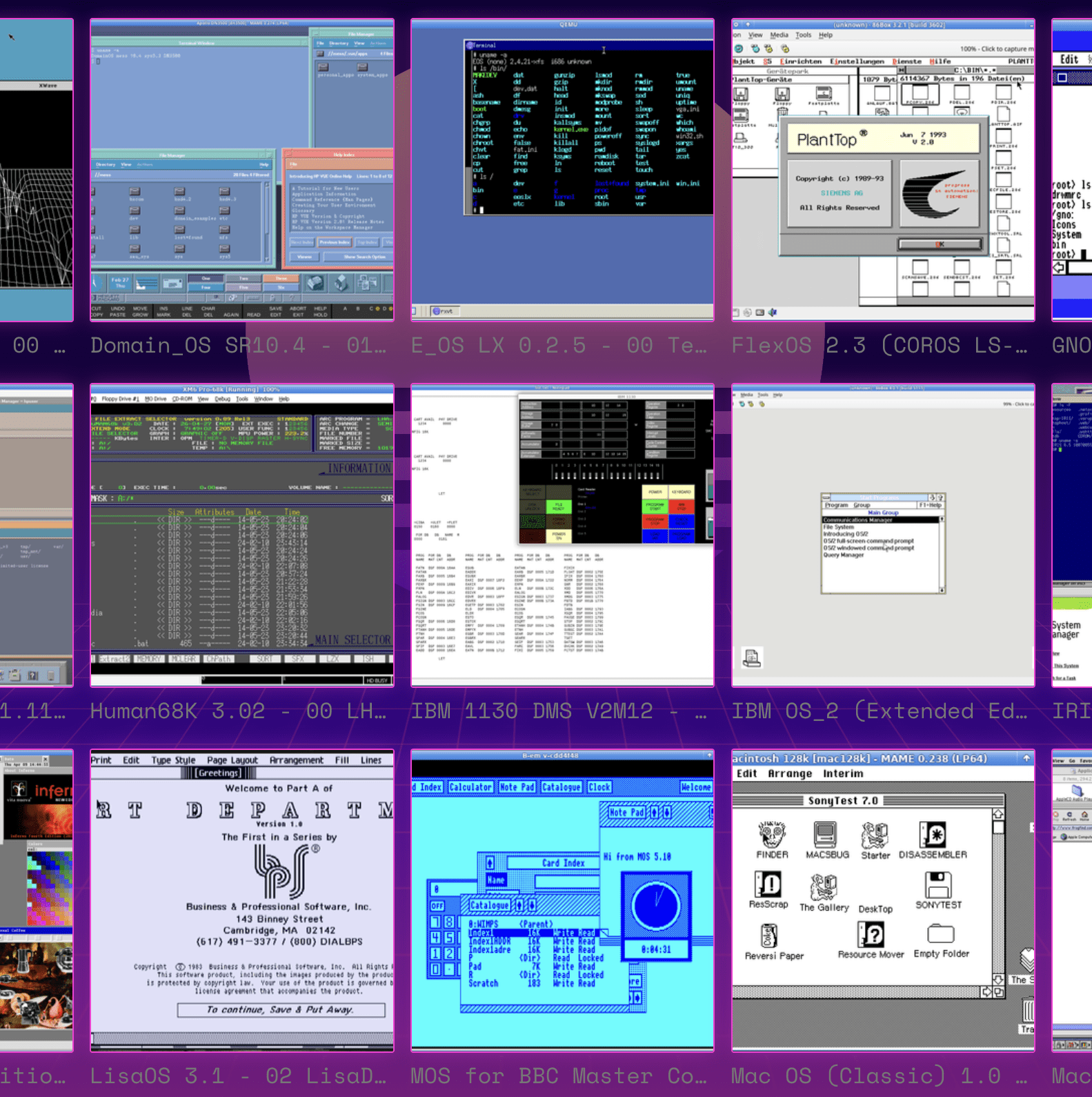Click the IndexLadre row in MOS Catalogue
Viewport: 1092px width, 1097px height.
click(x=531, y=949)
